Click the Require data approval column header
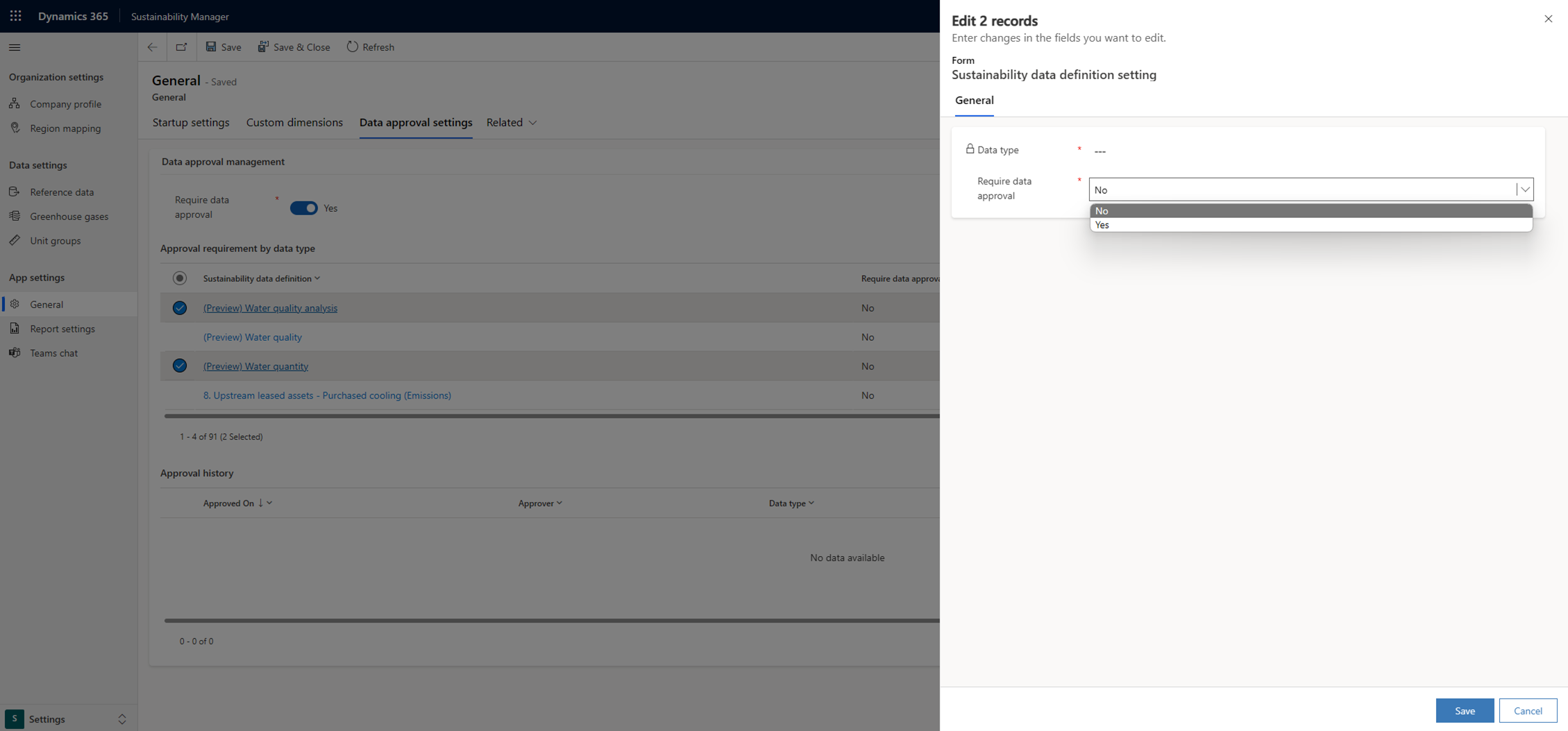Screen dimensions: 1568x731 pyautogui.click(x=900, y=278)
